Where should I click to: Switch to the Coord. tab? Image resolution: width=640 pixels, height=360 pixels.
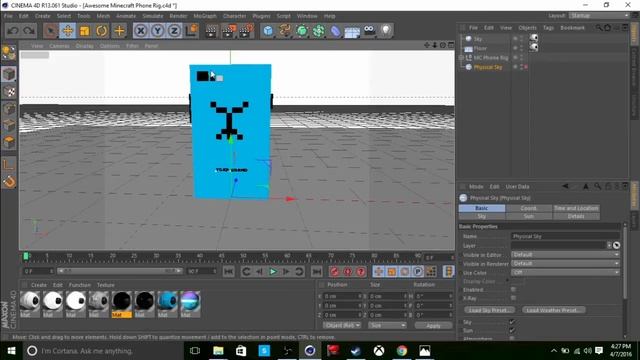coord(528,208)
